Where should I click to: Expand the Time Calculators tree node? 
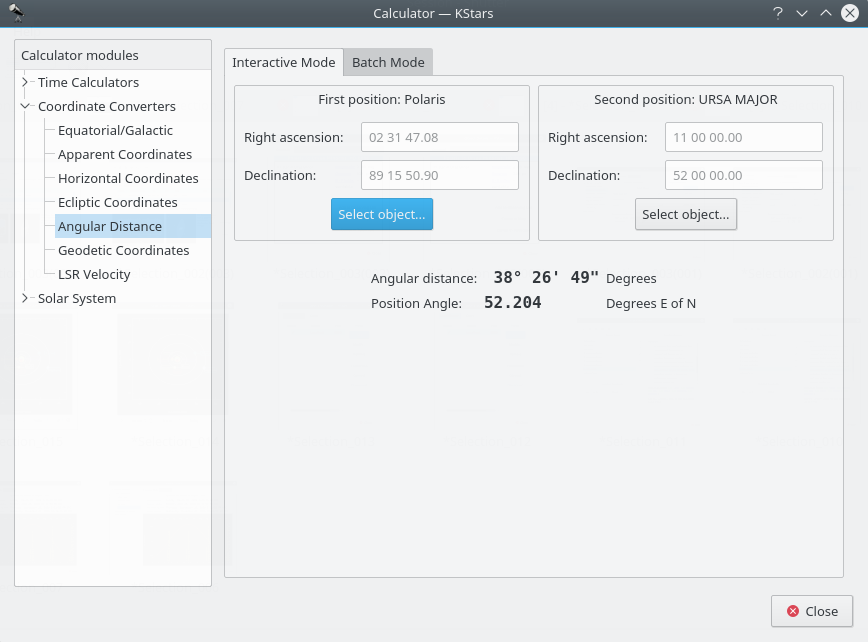point(26,82)
